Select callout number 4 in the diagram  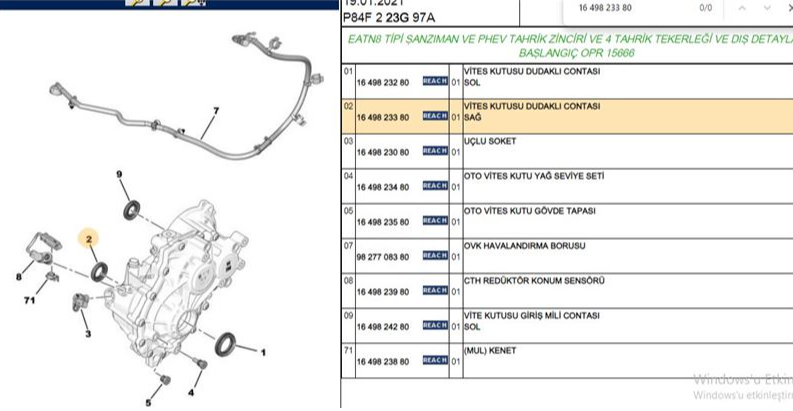(x=191, y=392)
